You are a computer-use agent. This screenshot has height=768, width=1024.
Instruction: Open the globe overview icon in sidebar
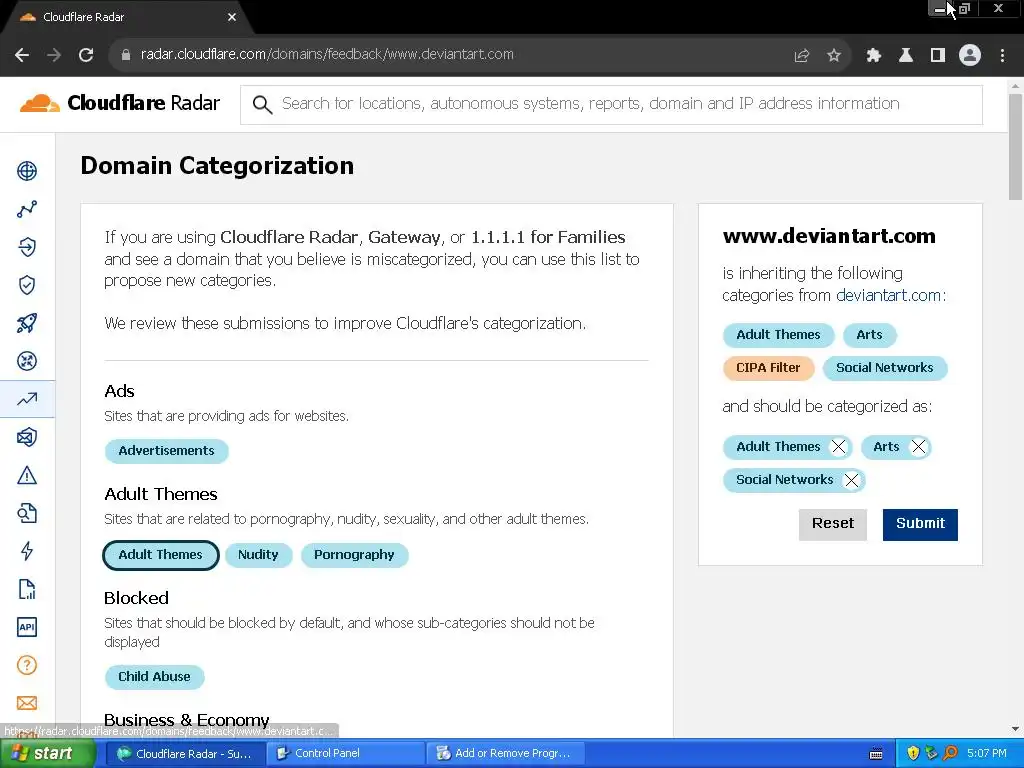click(27, 171)
